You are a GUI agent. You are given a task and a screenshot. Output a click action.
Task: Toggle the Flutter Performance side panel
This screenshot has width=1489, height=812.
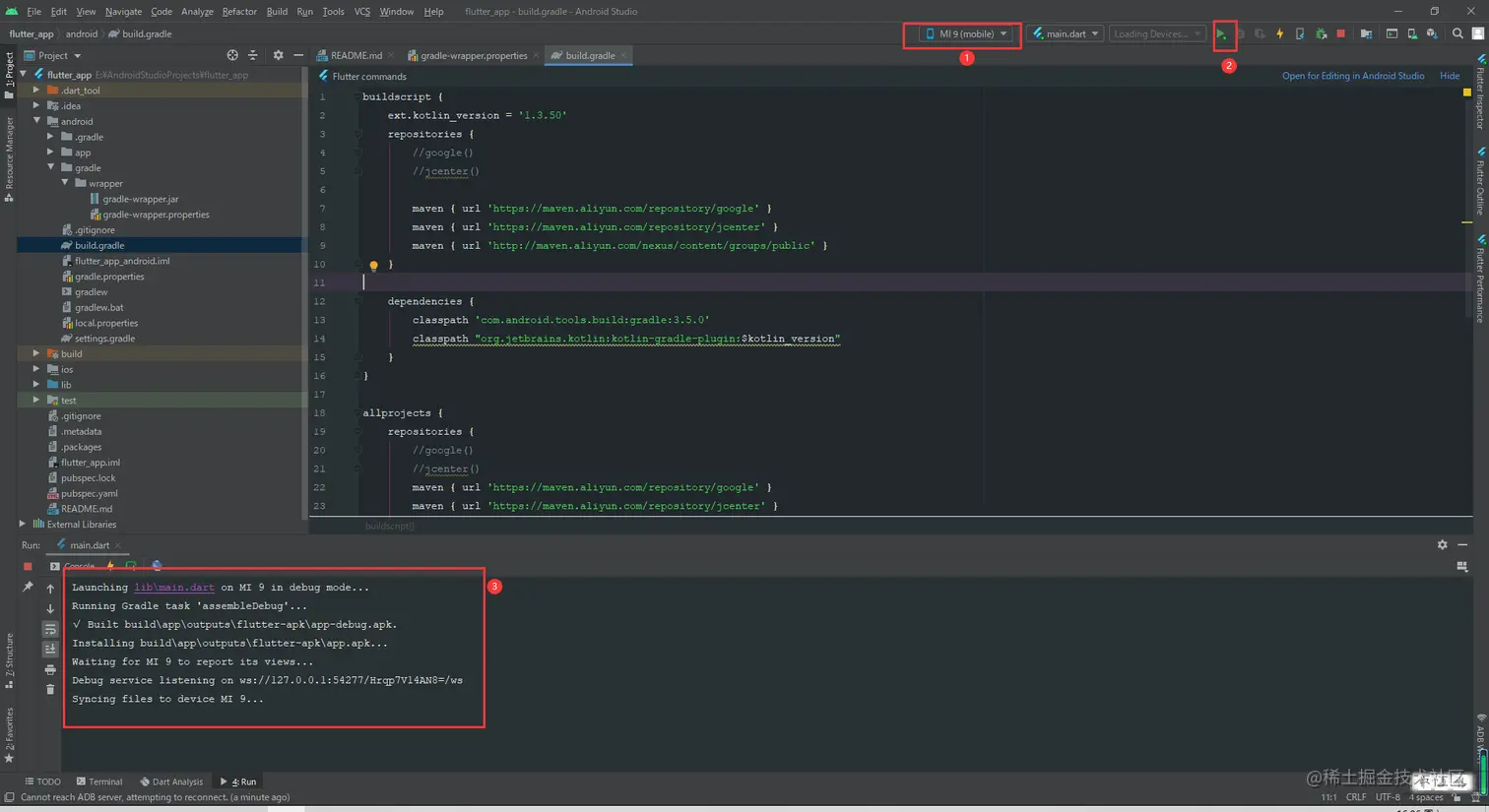click(x=1480, y=279)
